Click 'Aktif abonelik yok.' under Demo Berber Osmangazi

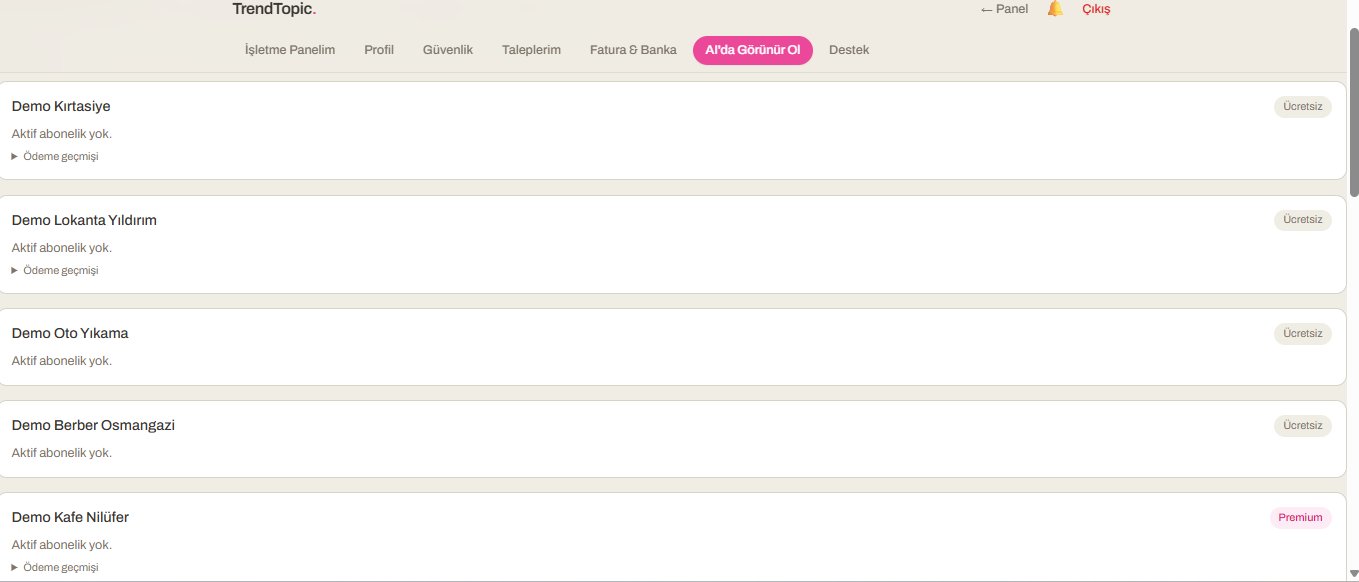[x=62, y=453]
